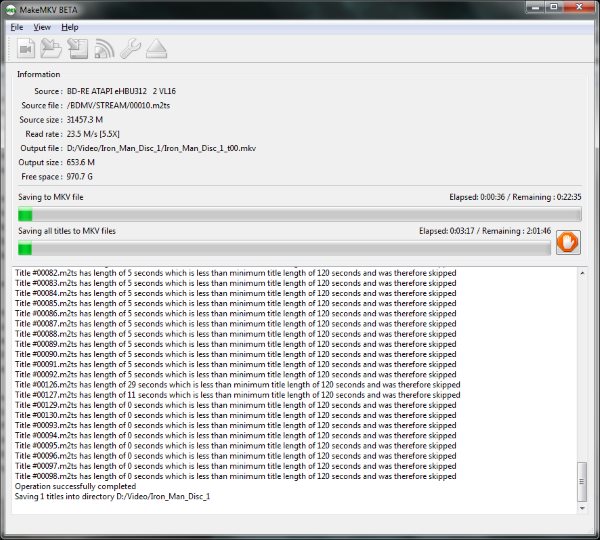Click the Backup disc toolbar icon

pos(78,49)
